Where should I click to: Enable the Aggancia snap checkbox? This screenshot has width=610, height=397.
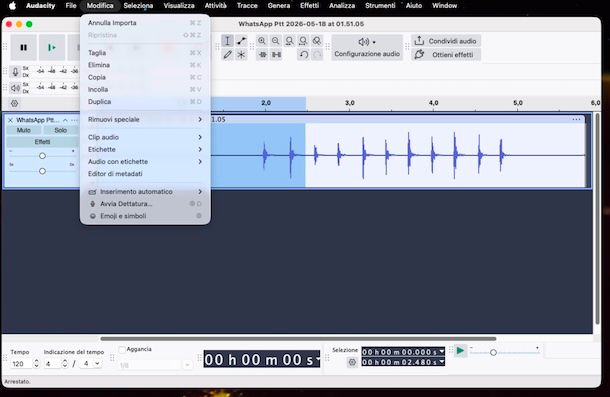(122, 350)
